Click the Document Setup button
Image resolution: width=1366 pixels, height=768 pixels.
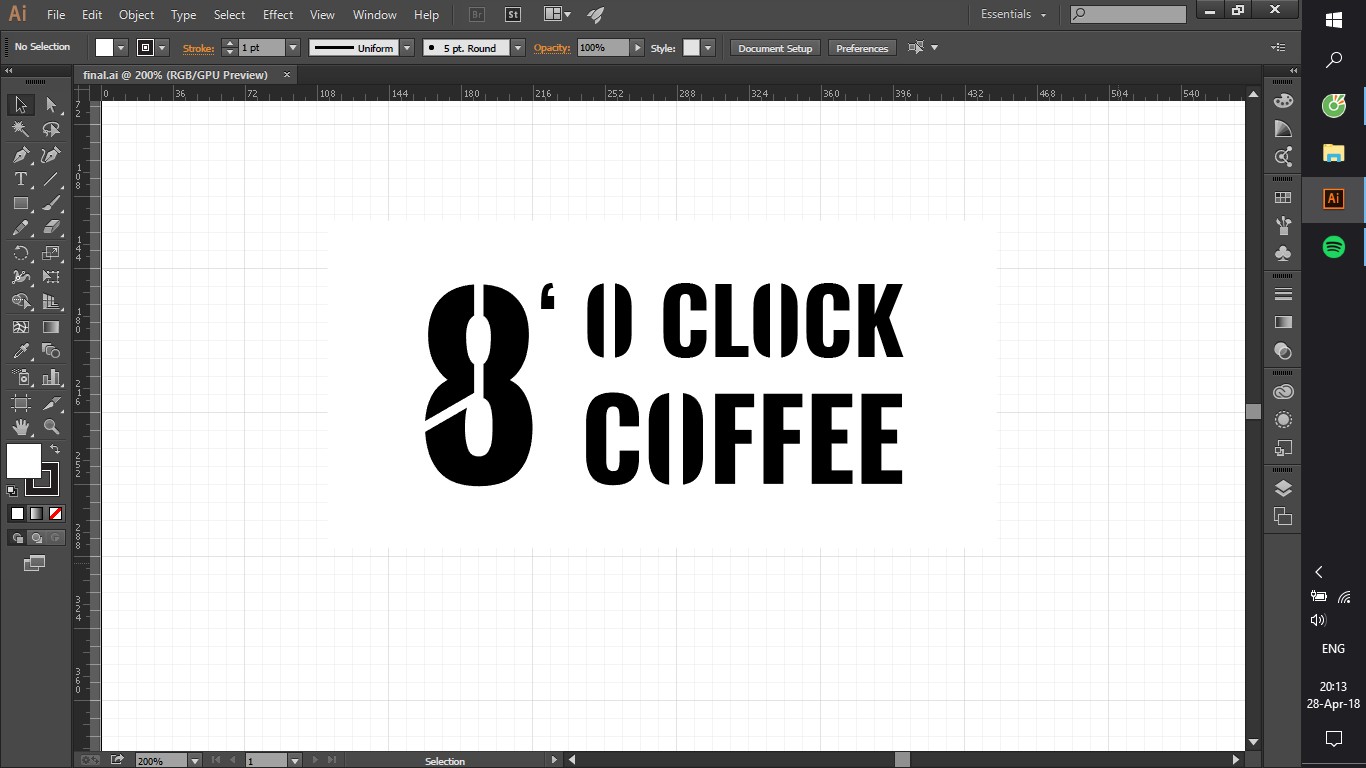coord(775,48)
